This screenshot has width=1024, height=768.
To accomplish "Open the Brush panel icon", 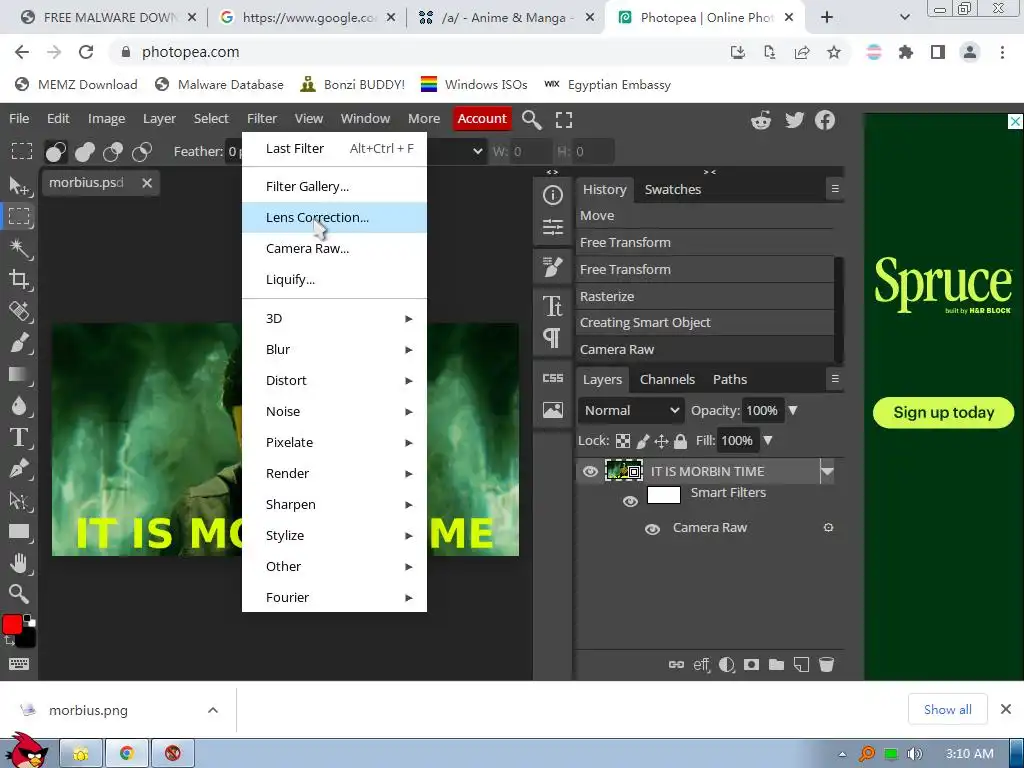I will 552,266.
